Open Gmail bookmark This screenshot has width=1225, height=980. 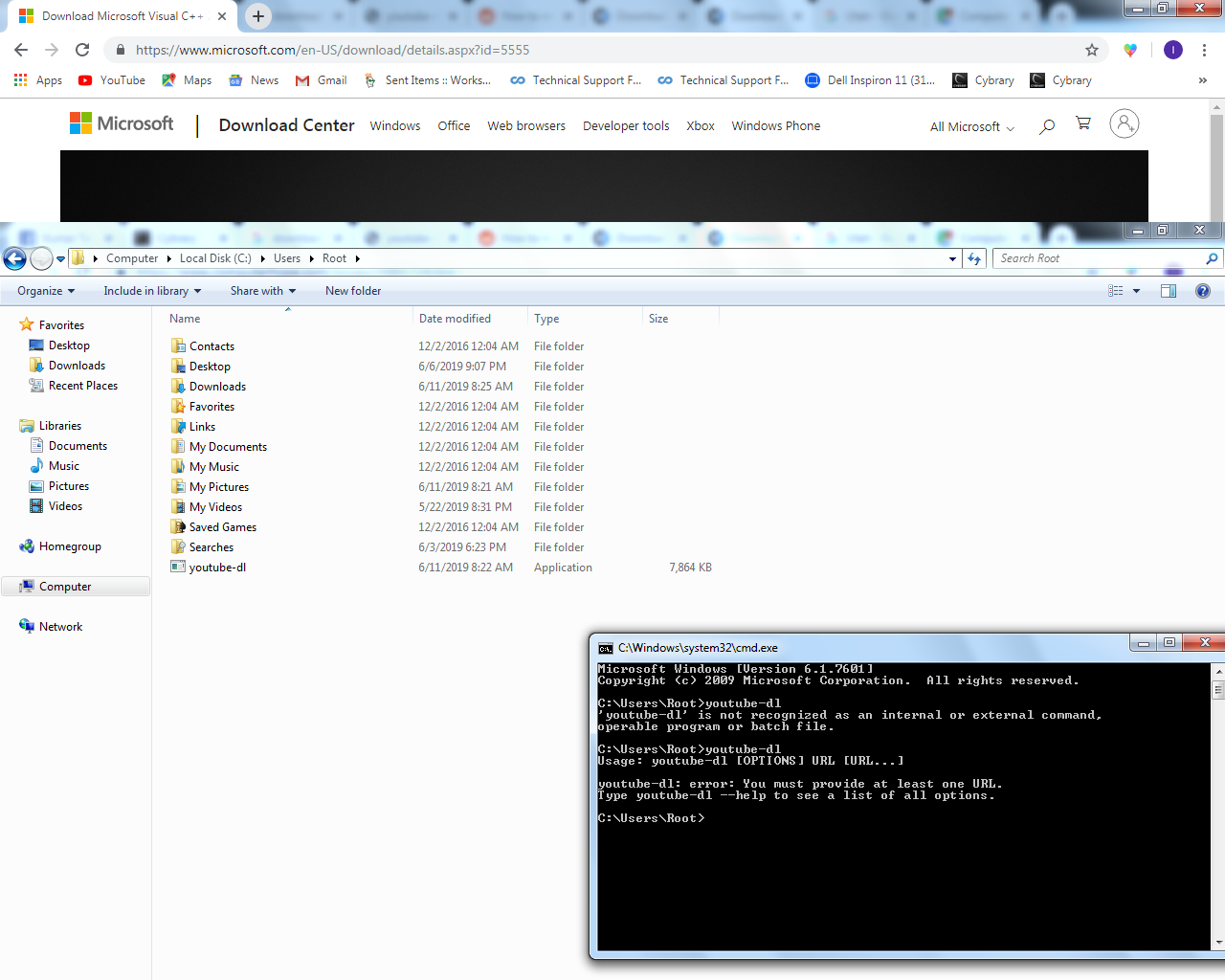pyautogui.click(x=322, y=80)
